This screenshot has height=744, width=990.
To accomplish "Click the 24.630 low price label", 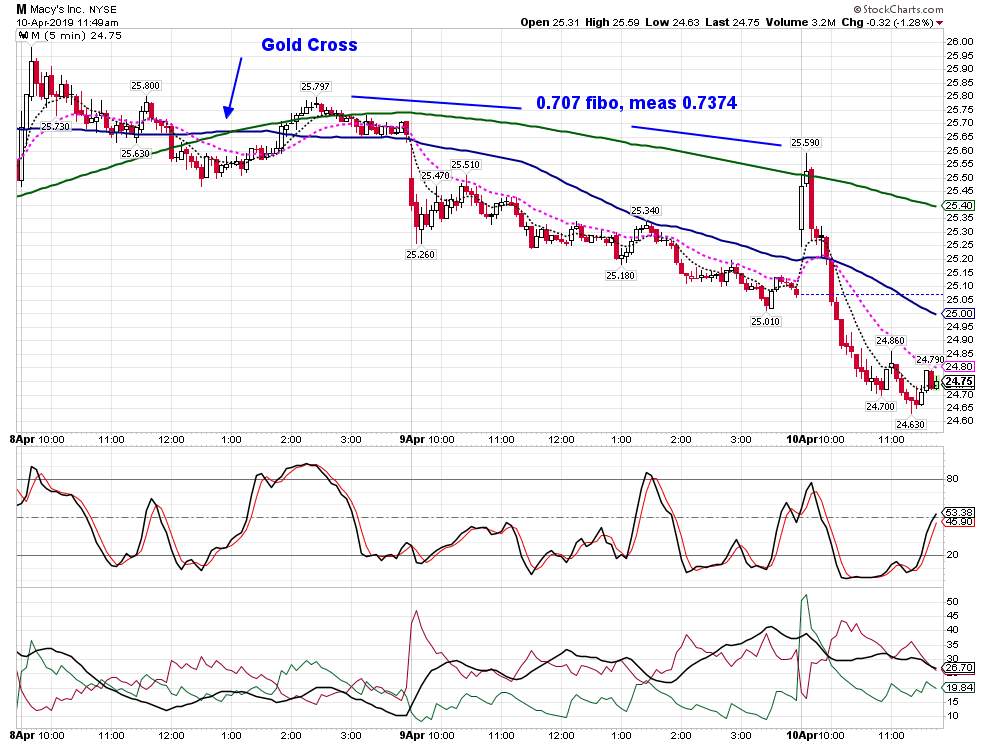I will click(910, 424).
